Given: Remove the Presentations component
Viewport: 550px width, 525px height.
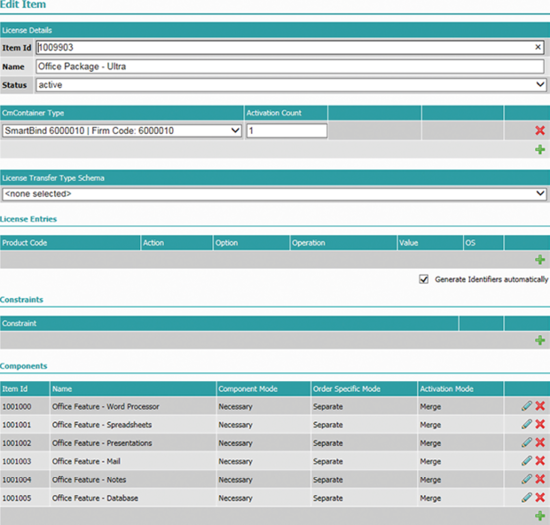Looking at the screenshot, I should point(540,443).
